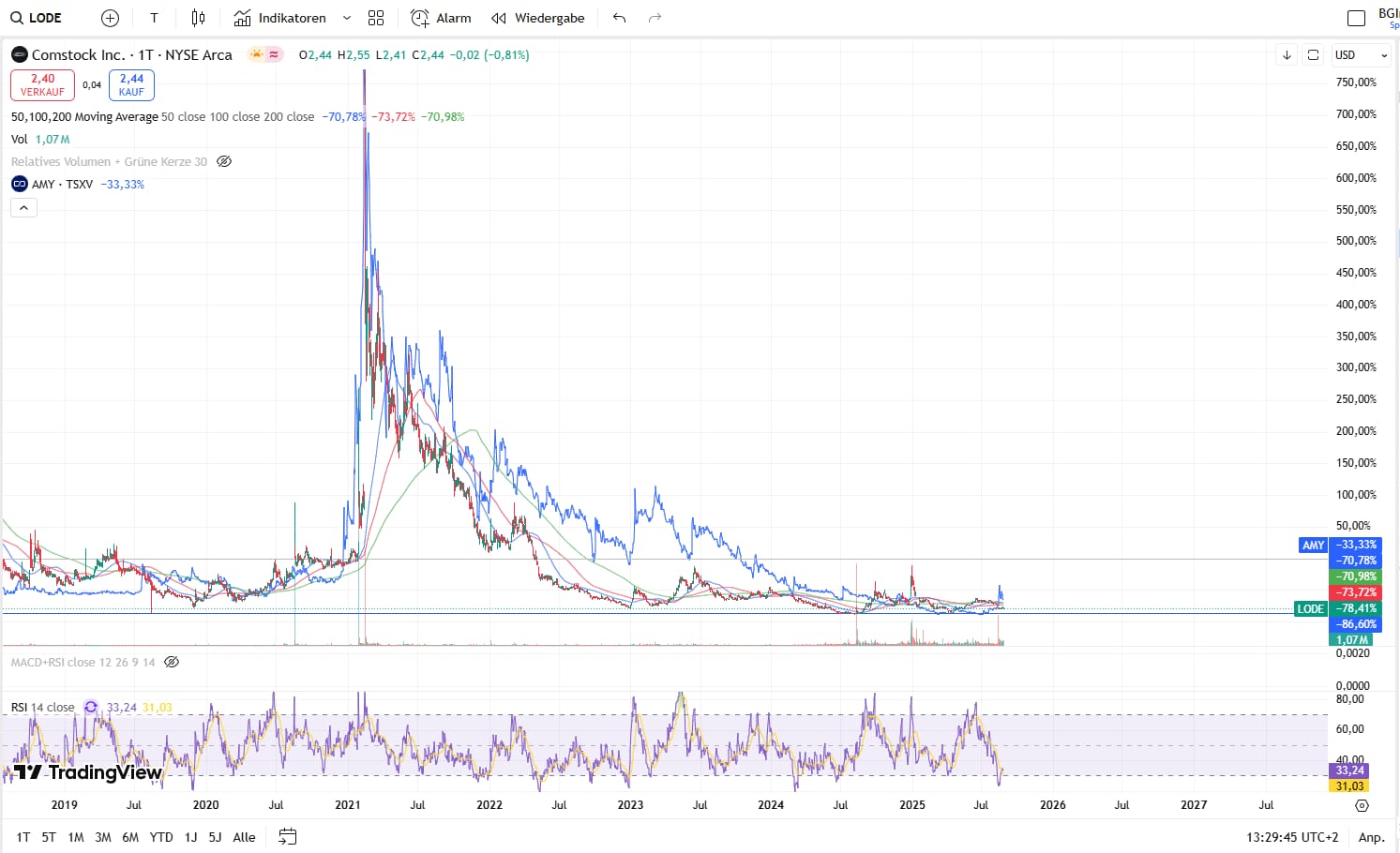Show the hidden Relatives Volumen indicator

pos(224,162)
